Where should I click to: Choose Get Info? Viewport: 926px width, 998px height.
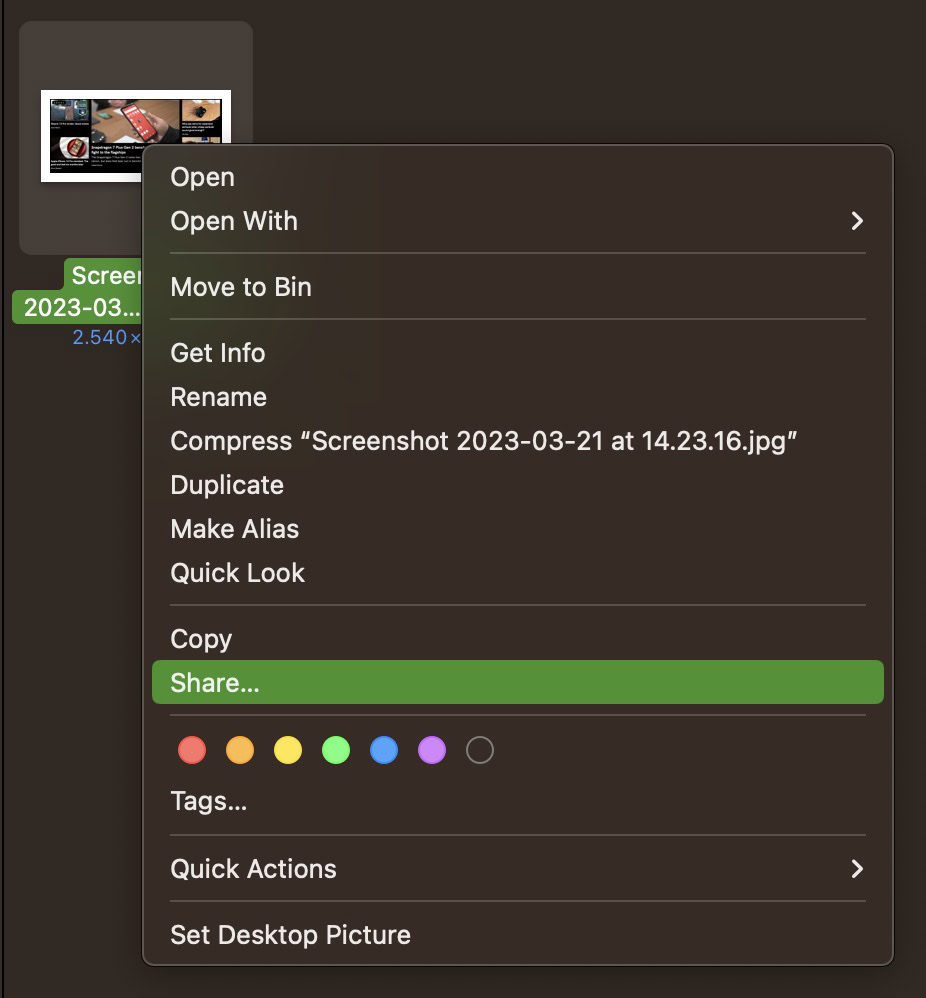tap(218, 353)
